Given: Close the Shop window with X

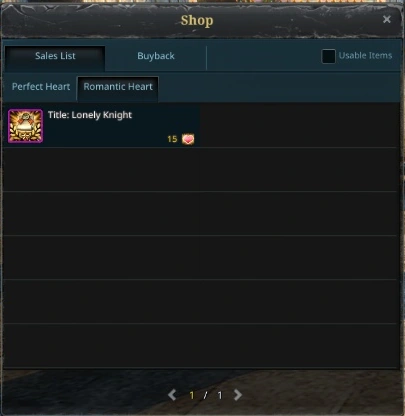Looking at the screenshot, I should pyautogui.click(x=387, y=19).
